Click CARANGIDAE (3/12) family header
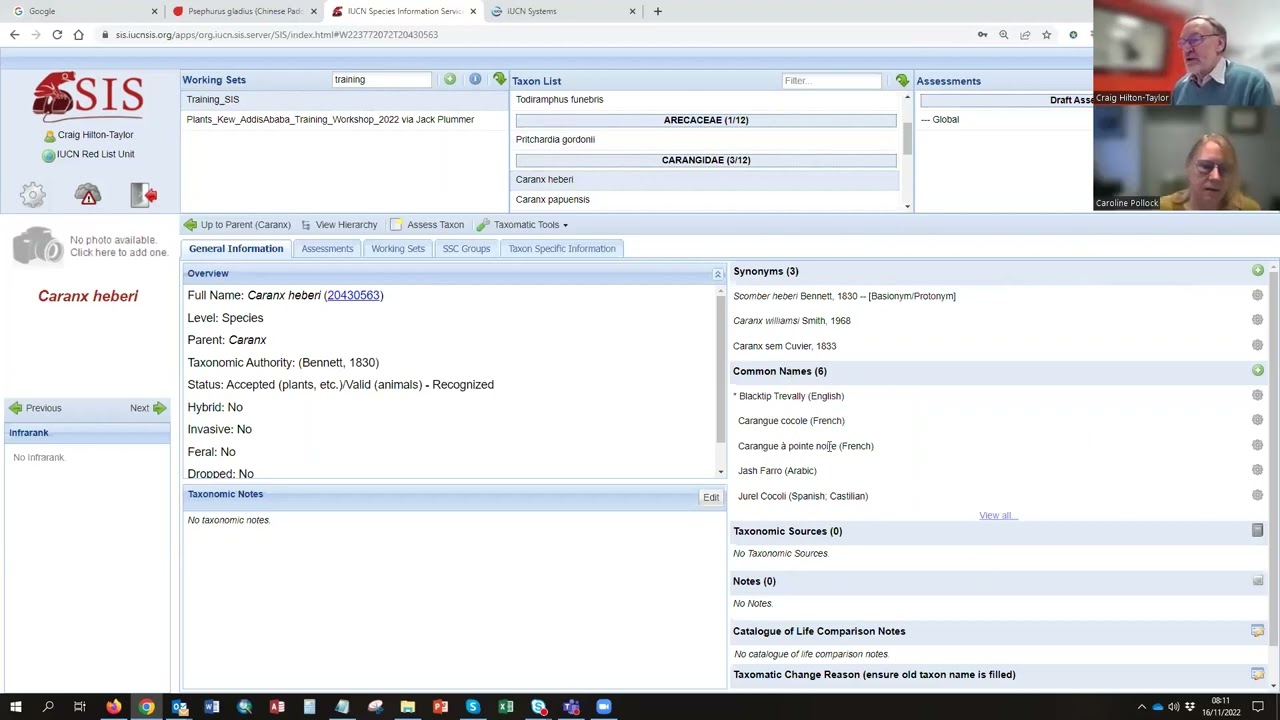This screenshot has width=1280, height=720. pos(706,160)
